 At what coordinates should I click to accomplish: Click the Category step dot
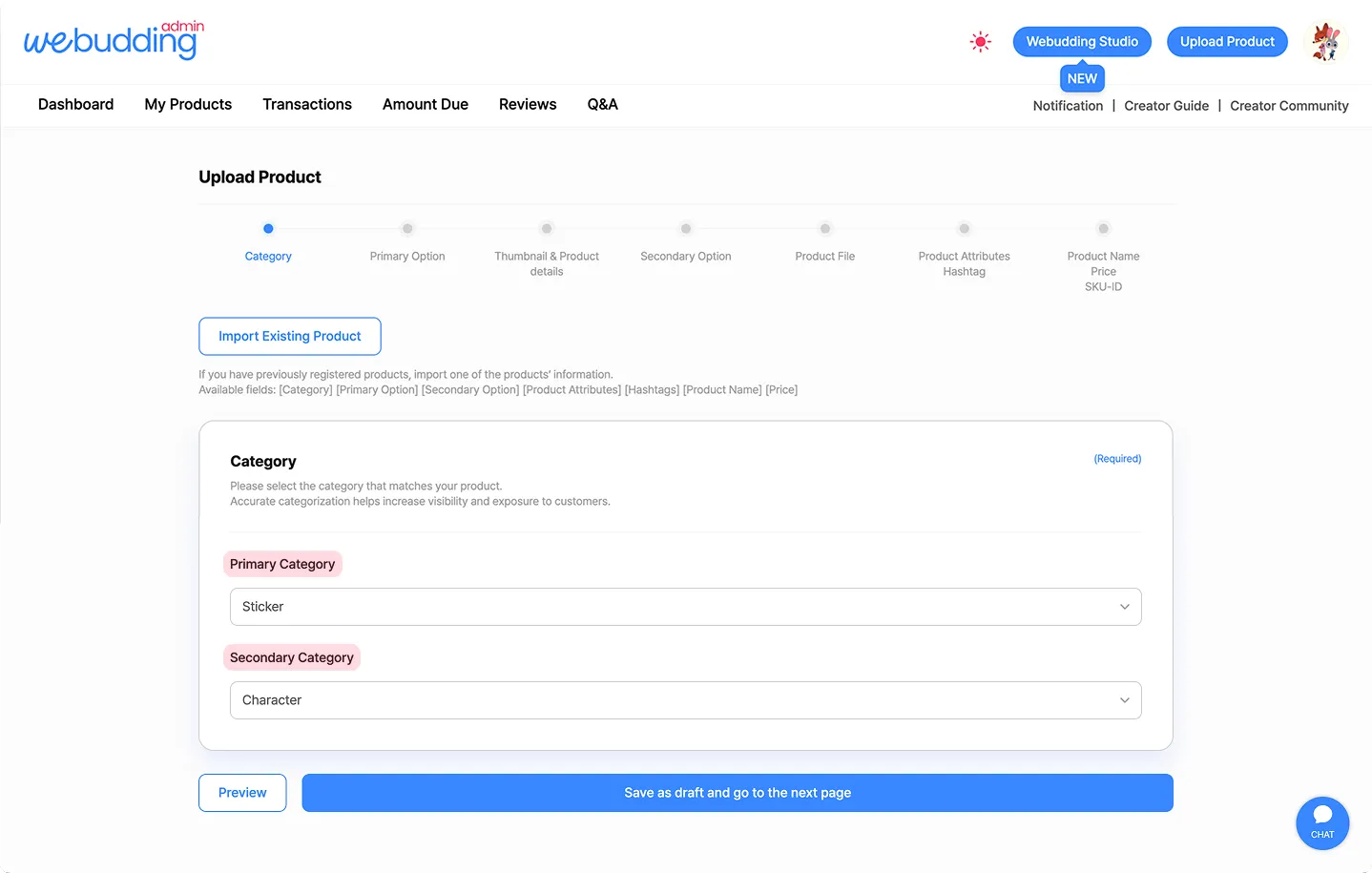(268, 229)
